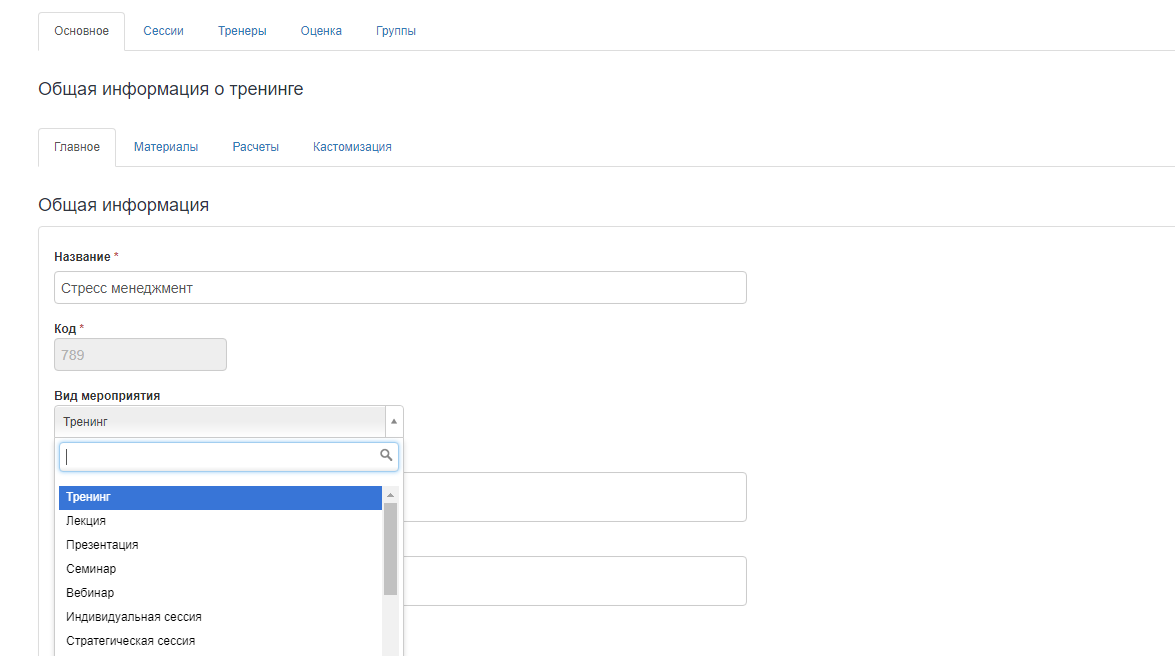This screenshot has height=656, width=1175.
Task: Open the Кастомизация sub-tab
Action: (352, 147)
